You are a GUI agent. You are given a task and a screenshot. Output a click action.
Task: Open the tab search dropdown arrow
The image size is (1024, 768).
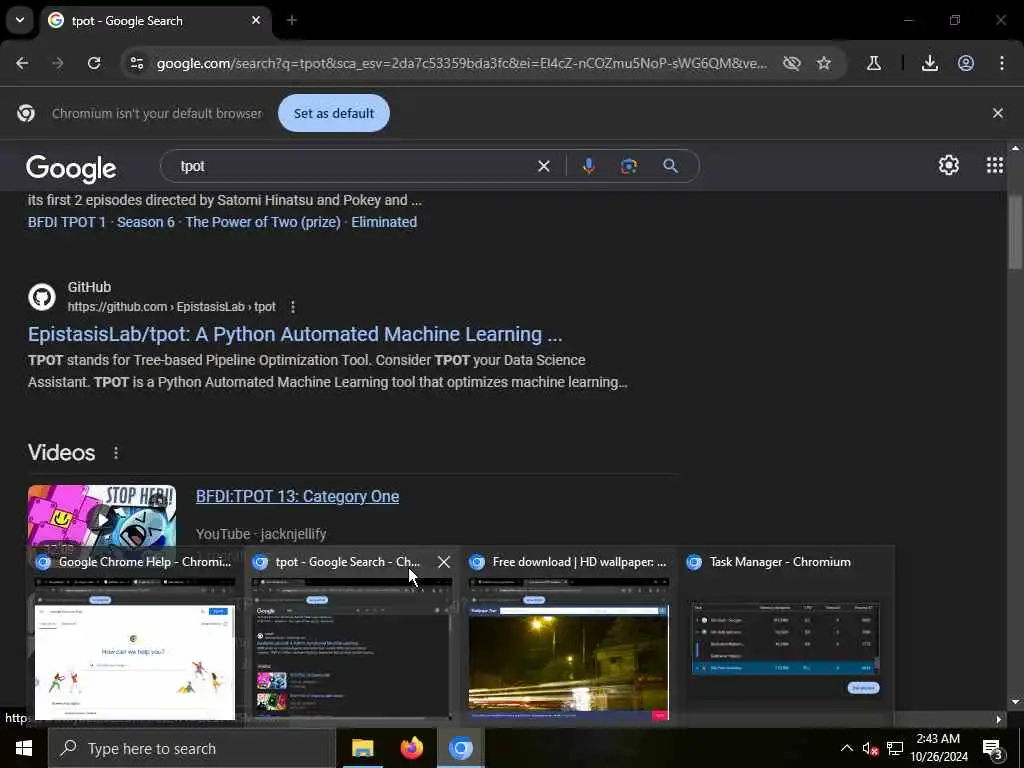(20, 20)
